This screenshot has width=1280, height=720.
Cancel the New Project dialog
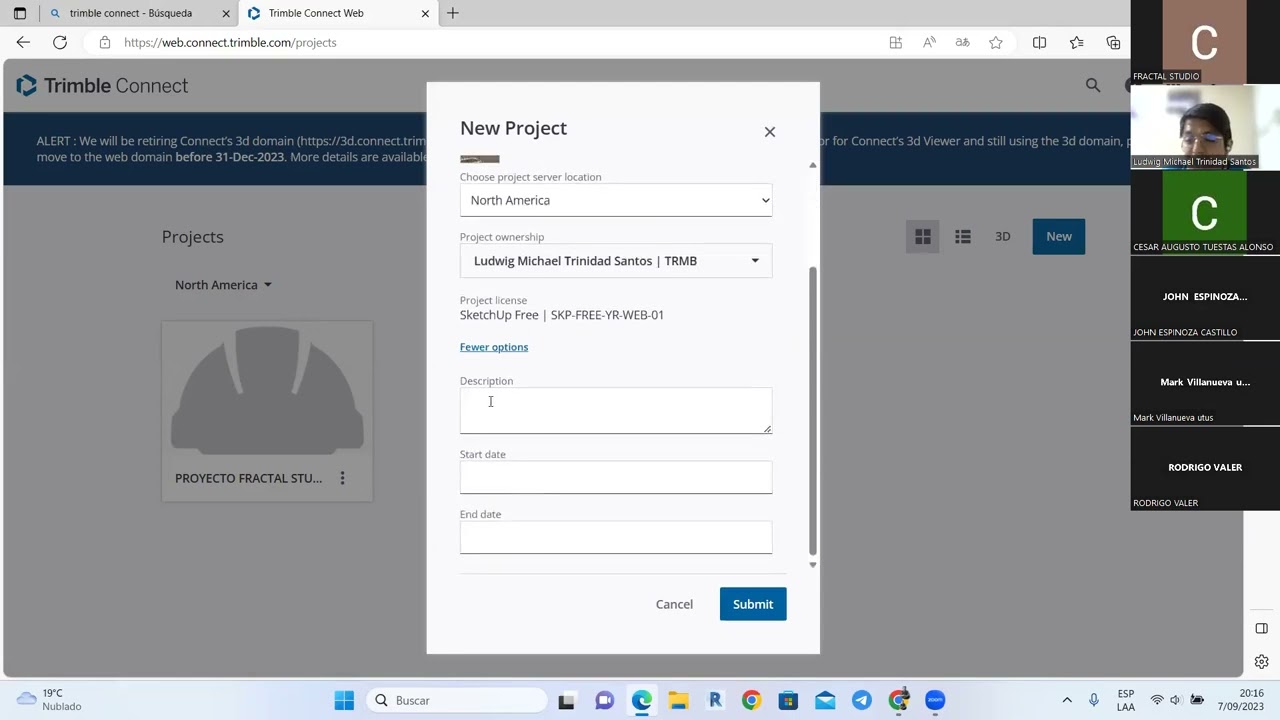coord(674,604)
